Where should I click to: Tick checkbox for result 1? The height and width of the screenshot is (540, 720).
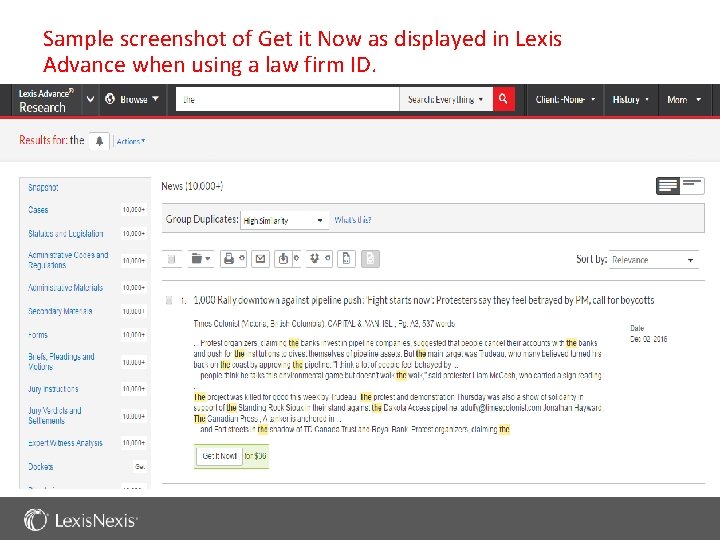[x=169, y=300]
